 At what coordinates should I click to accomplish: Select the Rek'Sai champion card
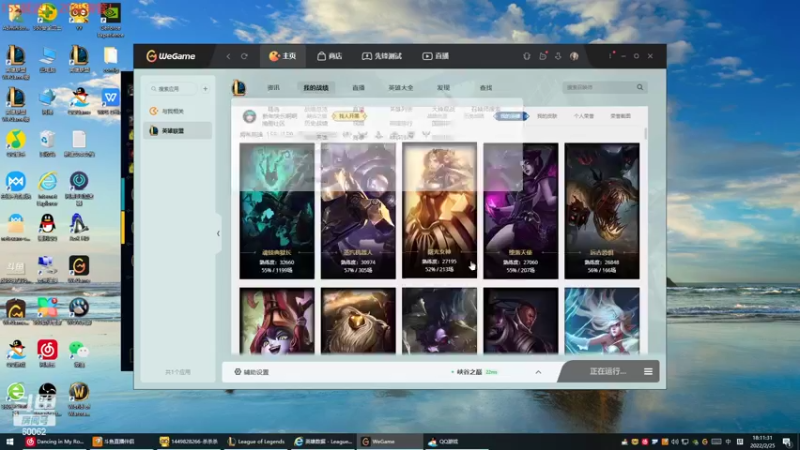[602, 211]
